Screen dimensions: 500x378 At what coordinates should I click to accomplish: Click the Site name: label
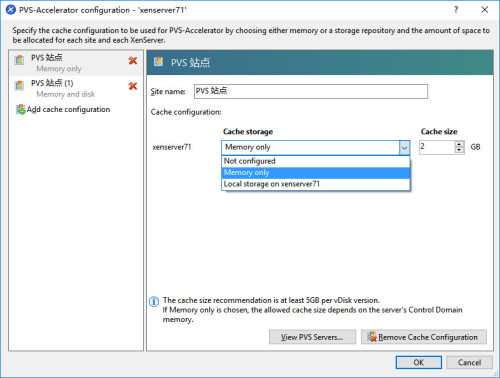click(x=168, y=91)
